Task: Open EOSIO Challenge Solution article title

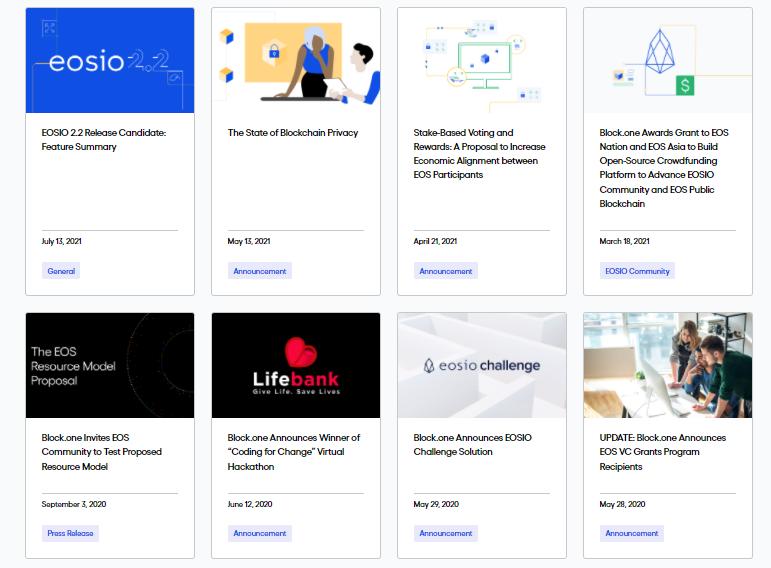Action: 472,445
